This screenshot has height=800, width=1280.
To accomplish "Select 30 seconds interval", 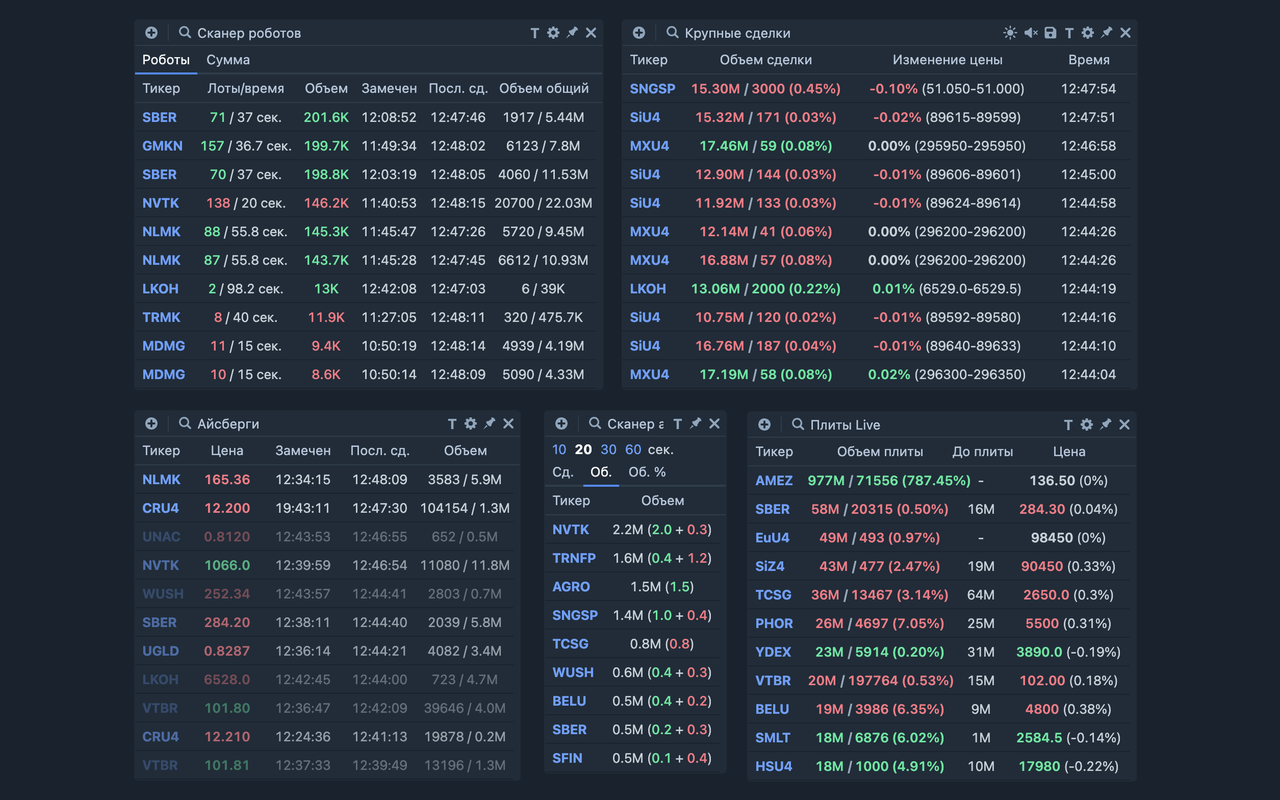I will [x=608, y=450].
